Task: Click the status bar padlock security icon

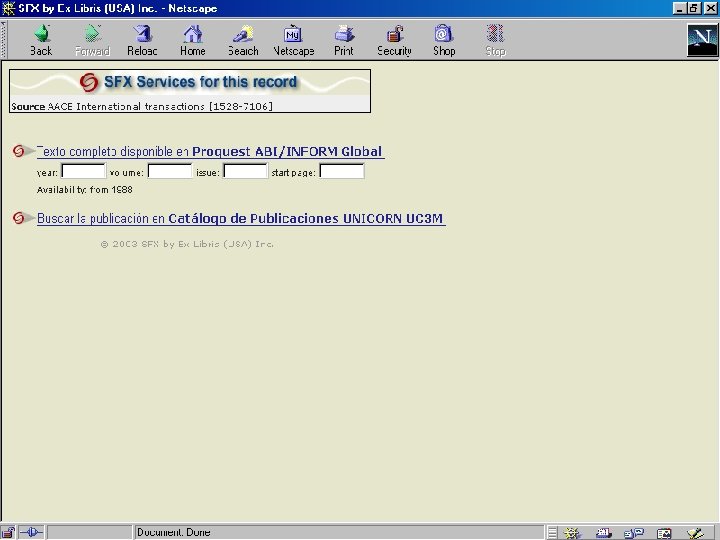Action: 8,533
